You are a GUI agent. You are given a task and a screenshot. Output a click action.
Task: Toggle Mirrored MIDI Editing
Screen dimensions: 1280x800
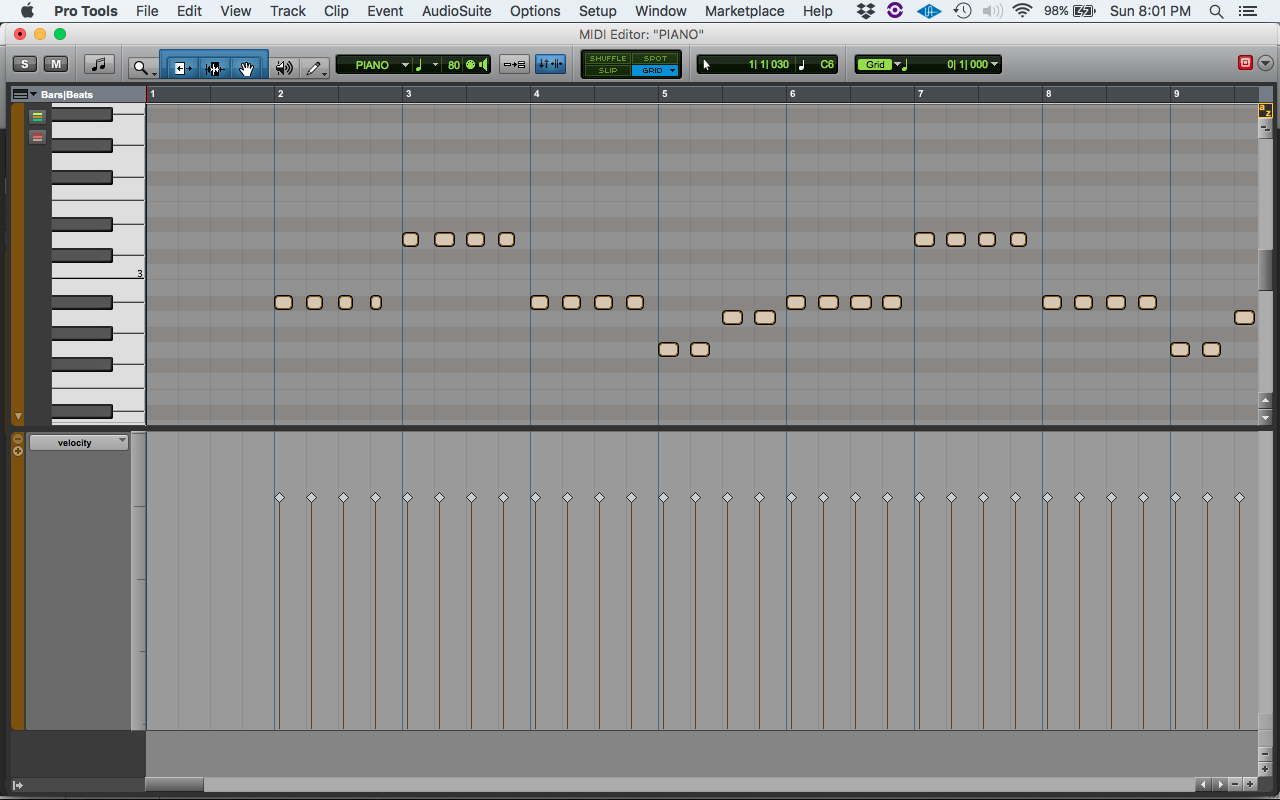[549, 64]
